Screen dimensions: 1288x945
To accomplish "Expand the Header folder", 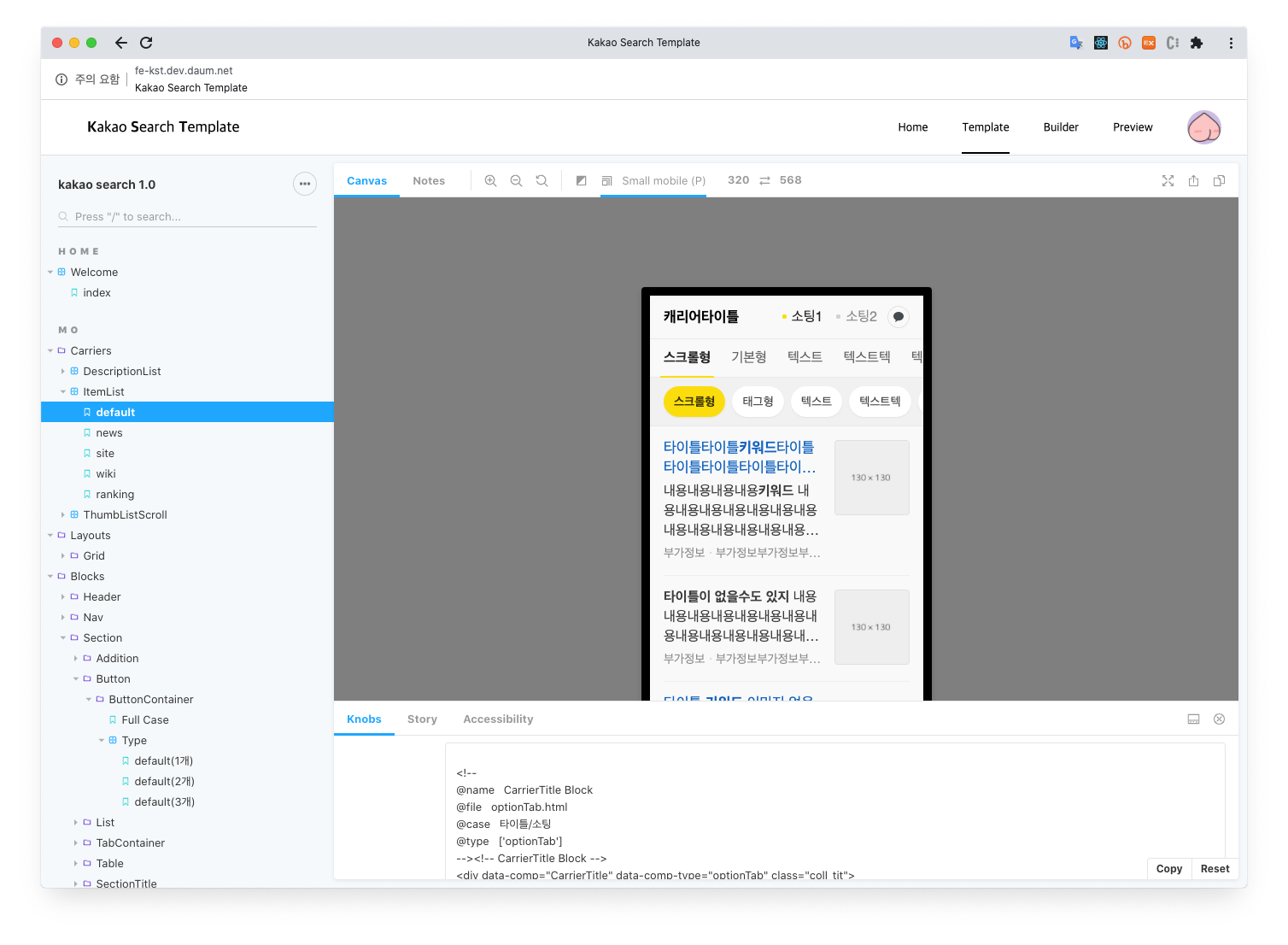I will 63,597.
